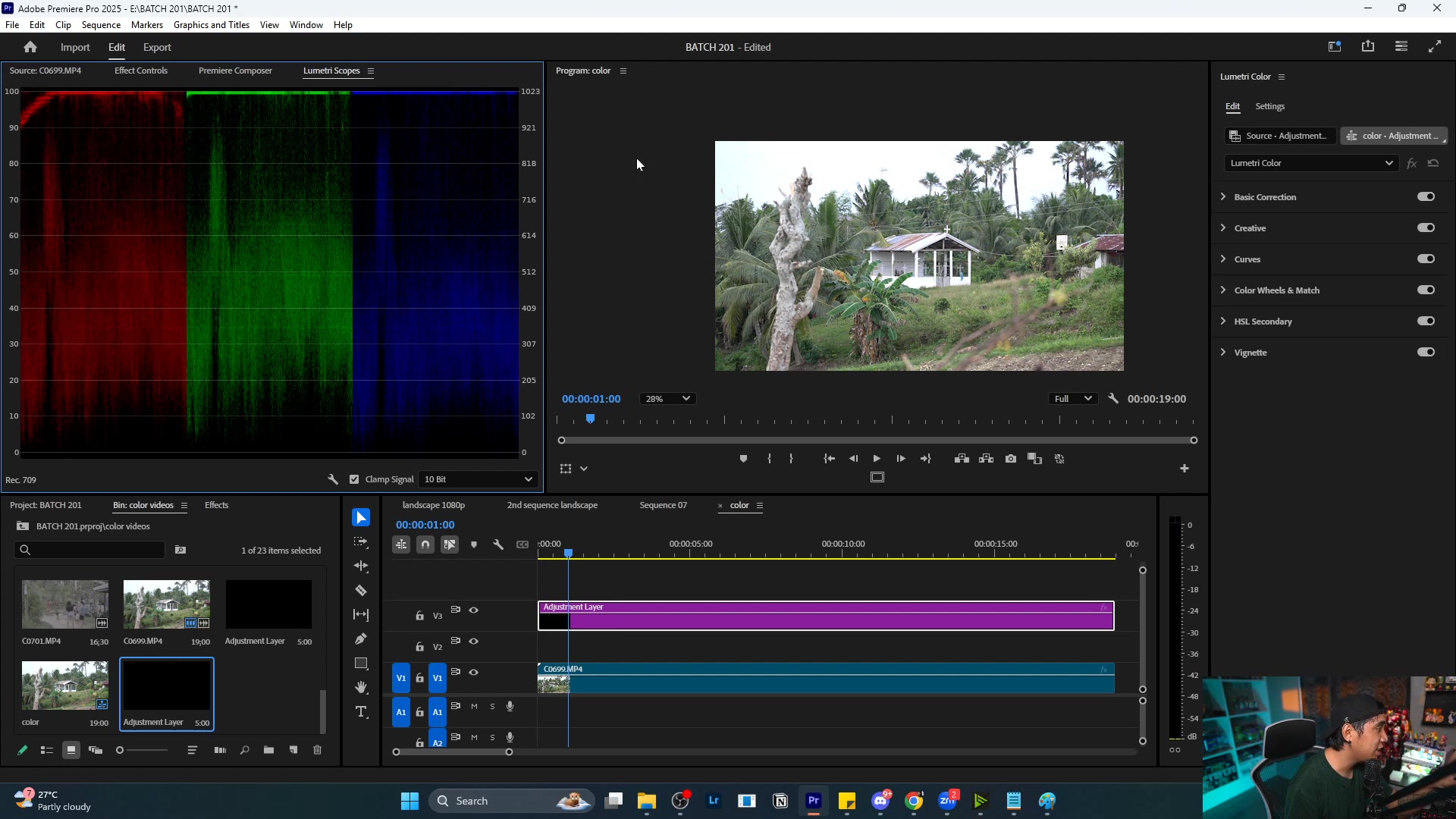Open Lumetri Scopes wrench settings

(x=333, y=479)
